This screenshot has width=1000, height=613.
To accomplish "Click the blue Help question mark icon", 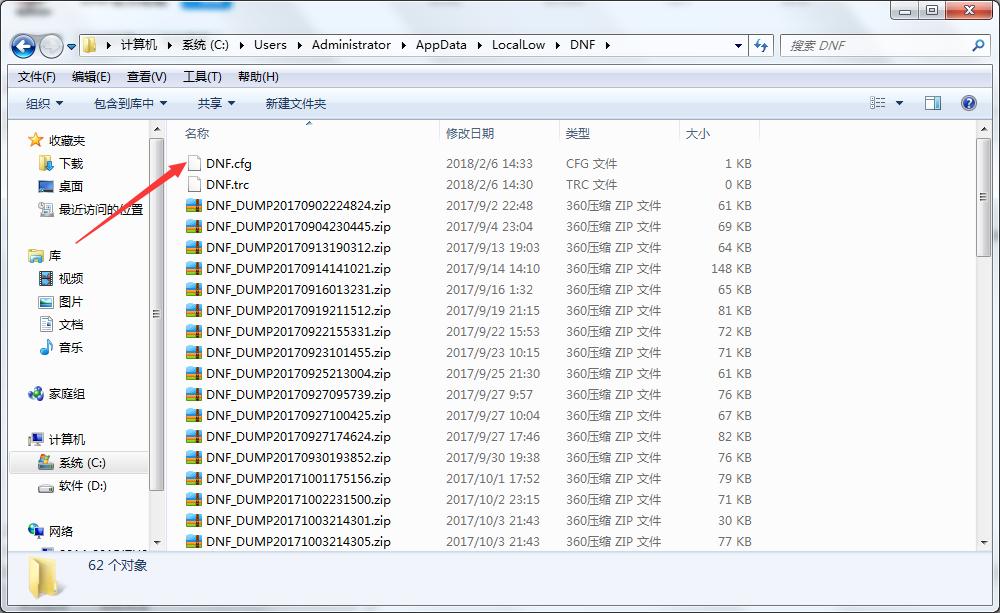I will (x=967, y=103).
